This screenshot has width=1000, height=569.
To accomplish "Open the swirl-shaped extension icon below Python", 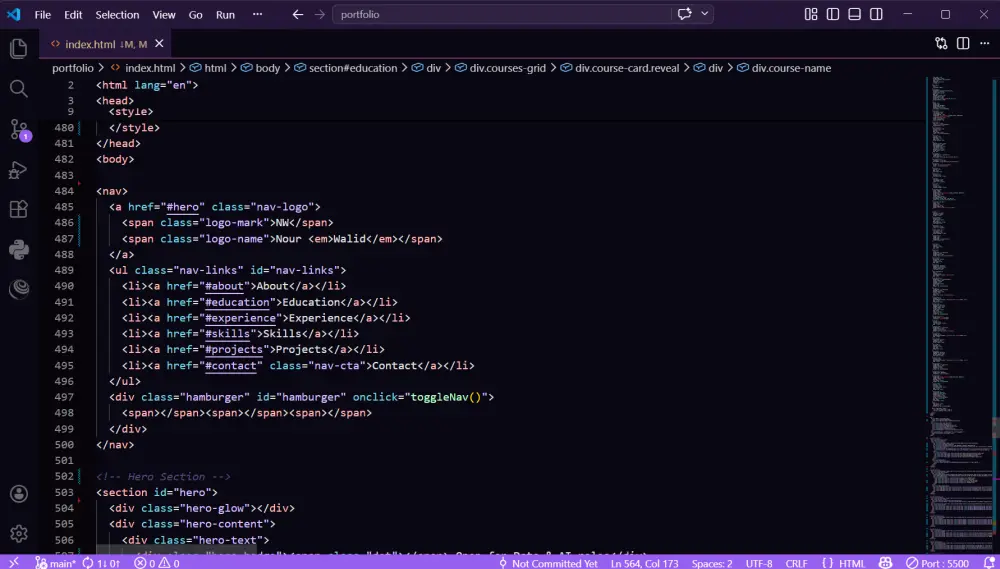I will point(18,289).
